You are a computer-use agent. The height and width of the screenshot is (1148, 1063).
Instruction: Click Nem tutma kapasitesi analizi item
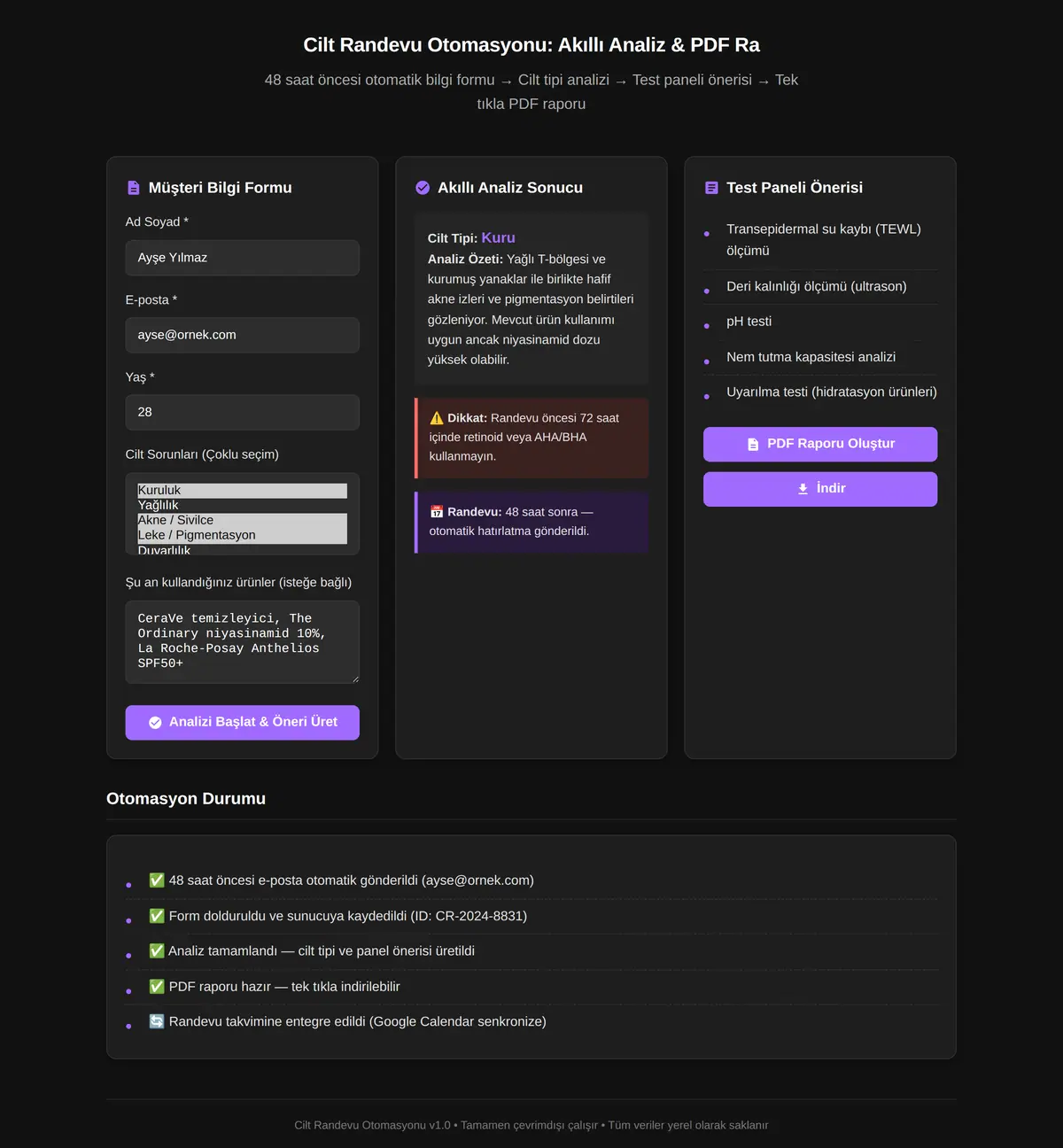[820, 357]
